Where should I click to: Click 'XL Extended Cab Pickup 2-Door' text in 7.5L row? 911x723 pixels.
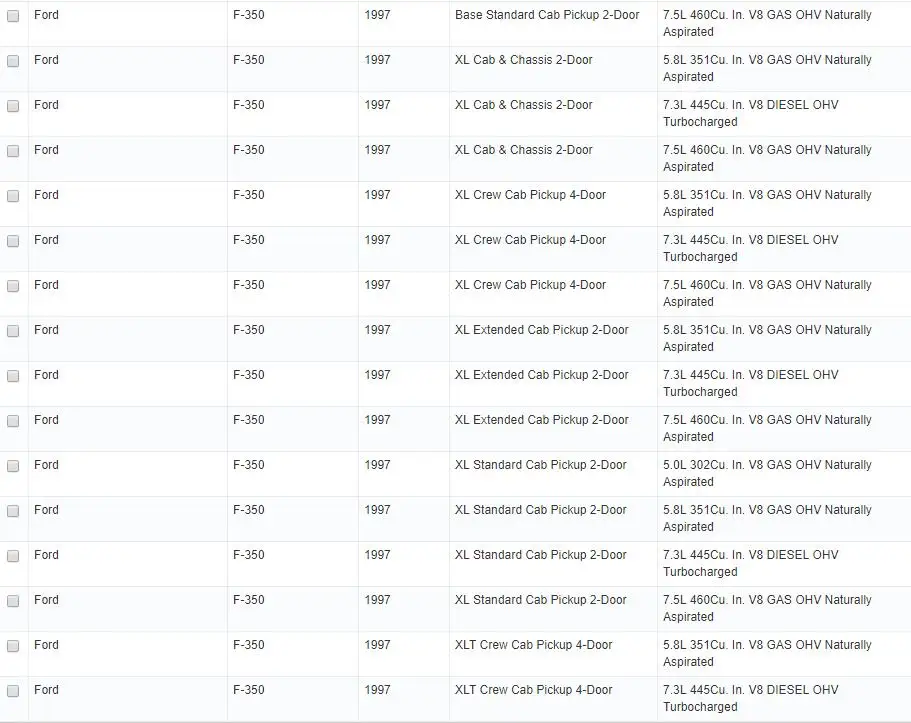(x=541, y=420)
